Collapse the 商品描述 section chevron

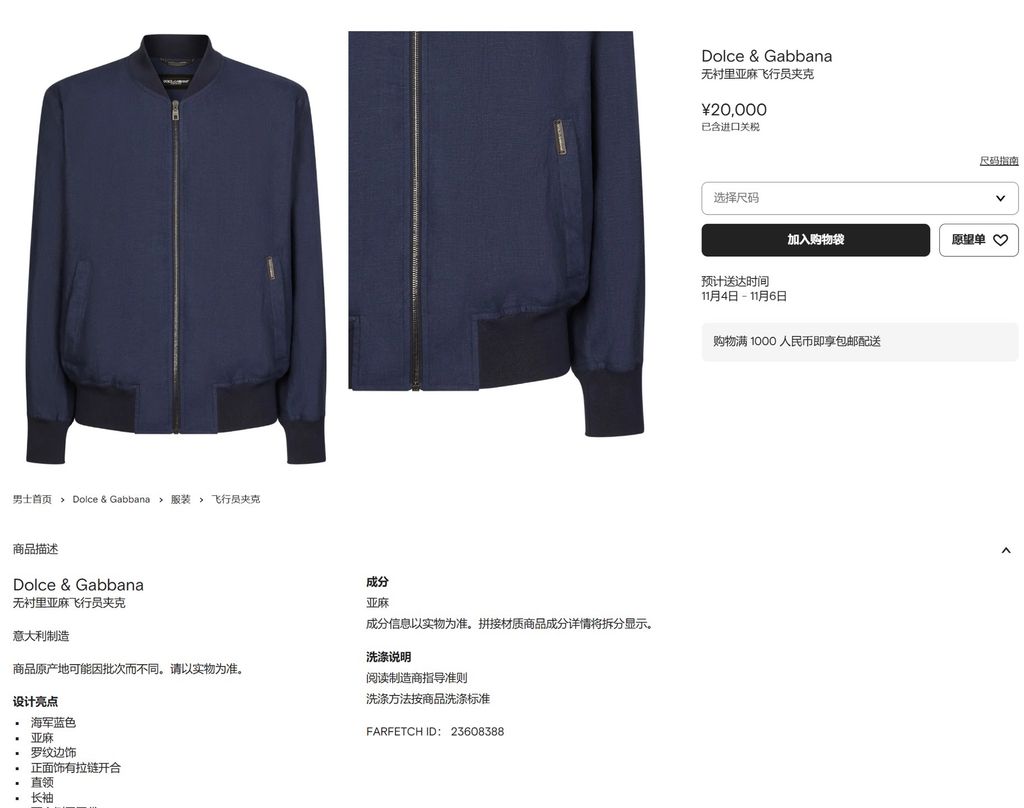tap(1006, 550)
